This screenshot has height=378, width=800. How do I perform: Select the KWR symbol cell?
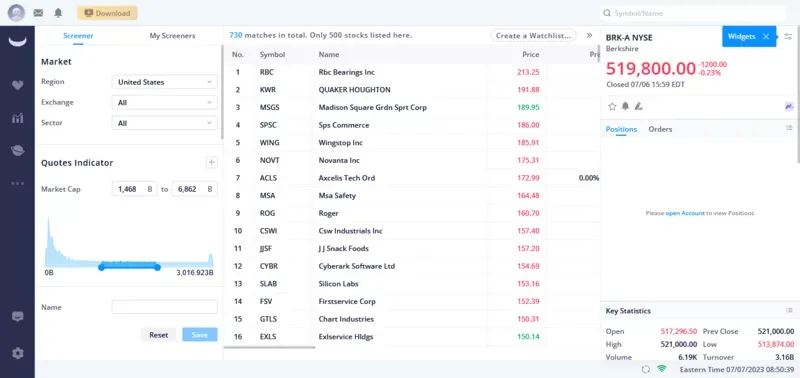point(268,90)
